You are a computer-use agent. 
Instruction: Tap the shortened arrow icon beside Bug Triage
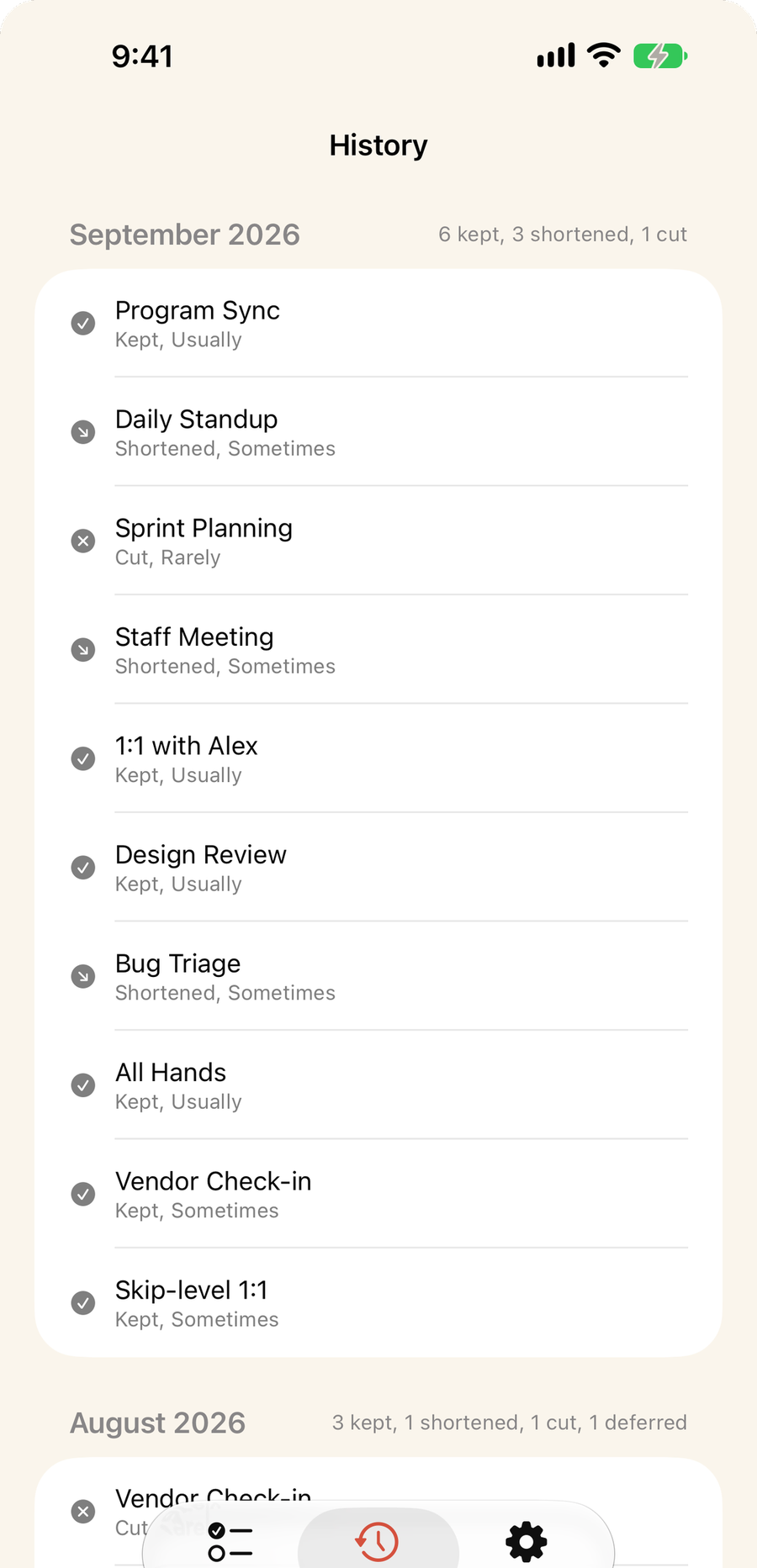pyautogui.click(x=82, y=976)
